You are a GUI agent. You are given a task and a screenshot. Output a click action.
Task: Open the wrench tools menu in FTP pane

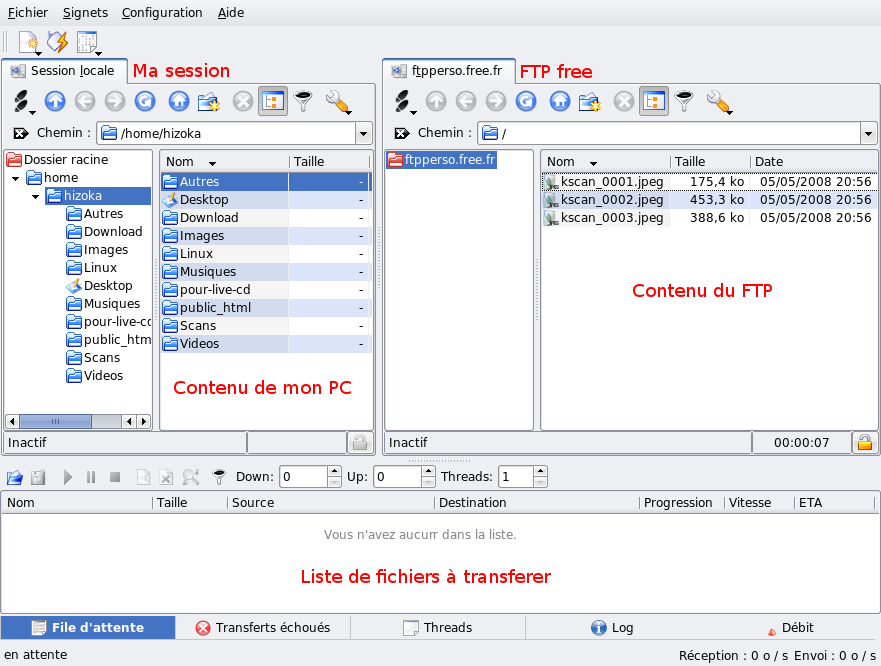point(719,101)
